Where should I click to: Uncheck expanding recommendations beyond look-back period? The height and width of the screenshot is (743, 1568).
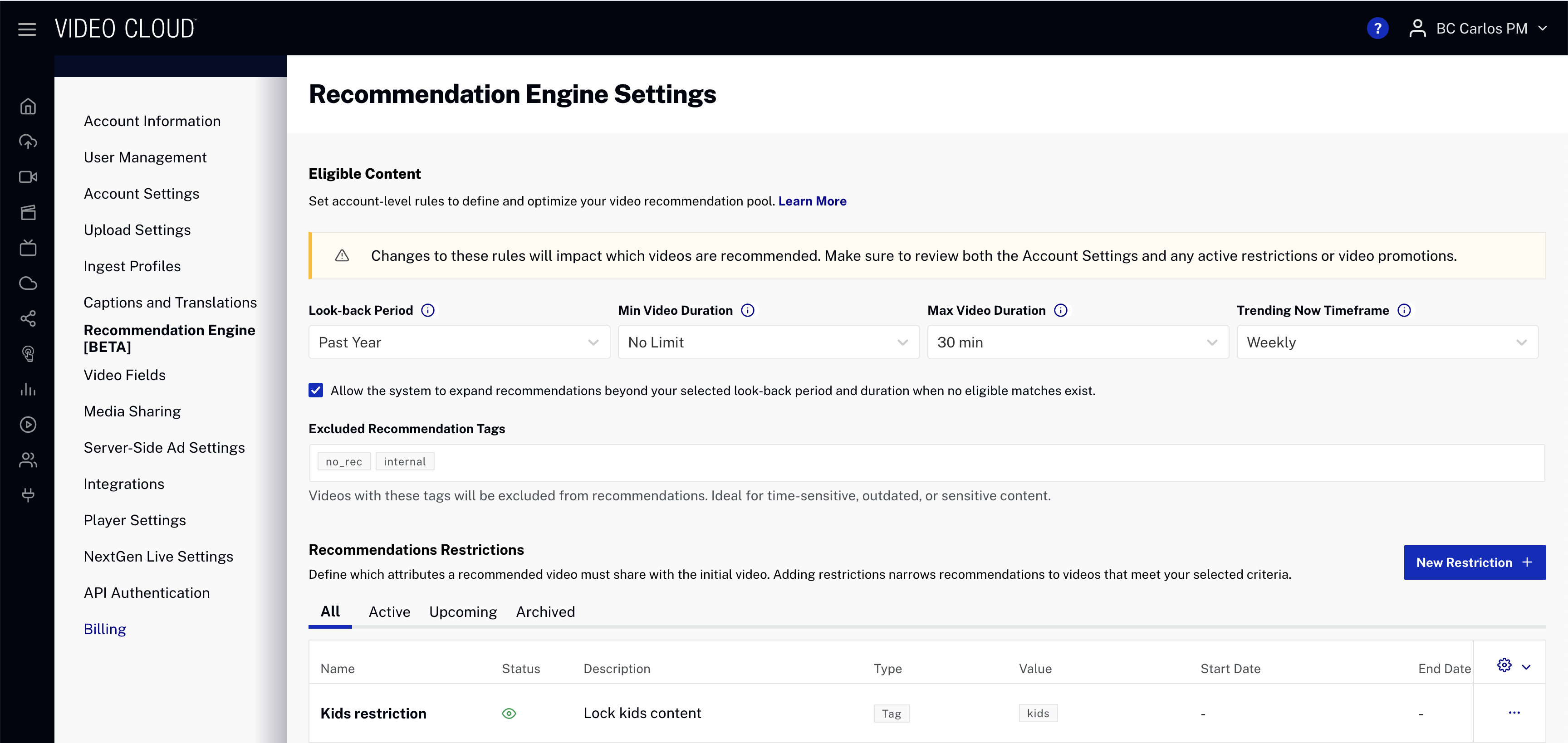click(x=315, y=390)
